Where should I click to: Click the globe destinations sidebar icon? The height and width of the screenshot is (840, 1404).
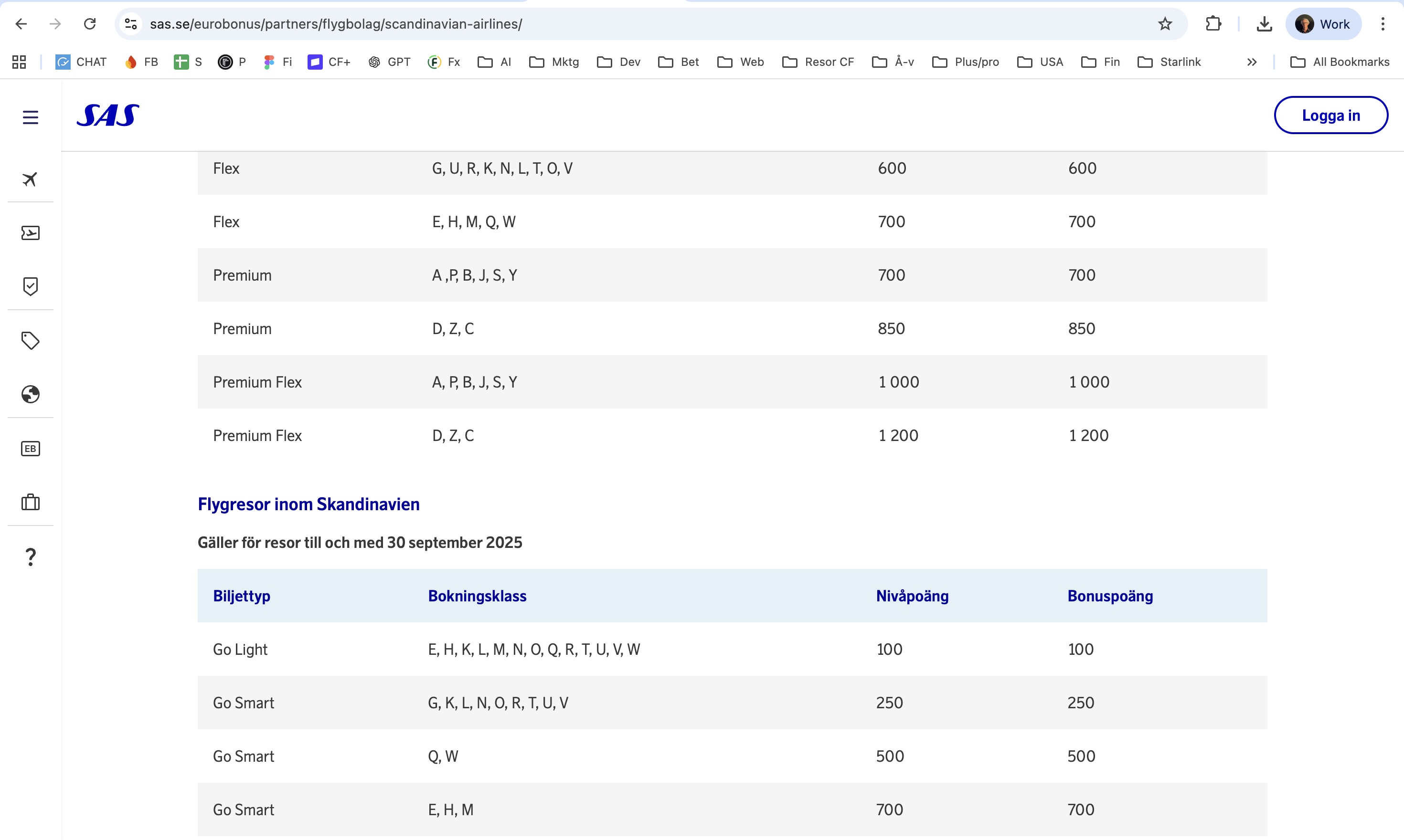[30, 394]
